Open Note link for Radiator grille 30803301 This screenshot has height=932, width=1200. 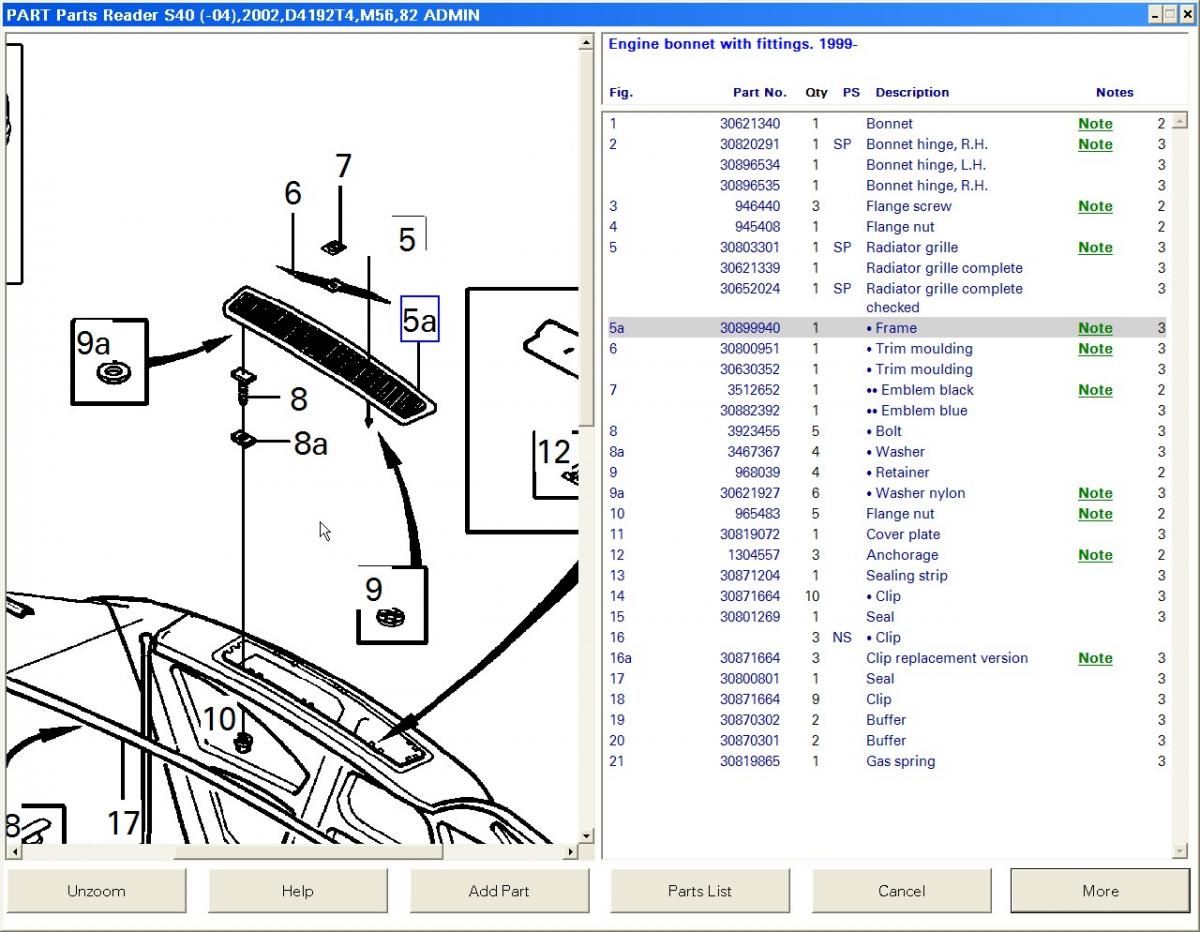pos(1095,247)
